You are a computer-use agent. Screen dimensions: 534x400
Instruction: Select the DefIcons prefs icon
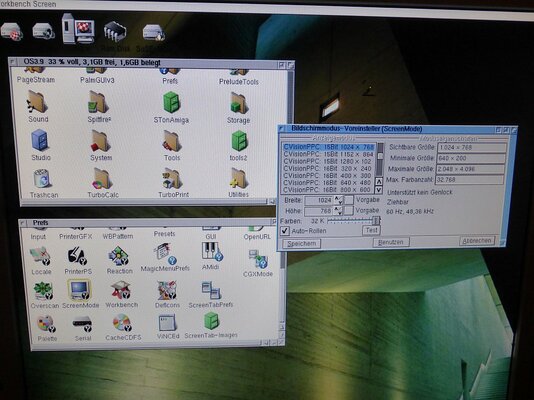(x=167, y=290)
